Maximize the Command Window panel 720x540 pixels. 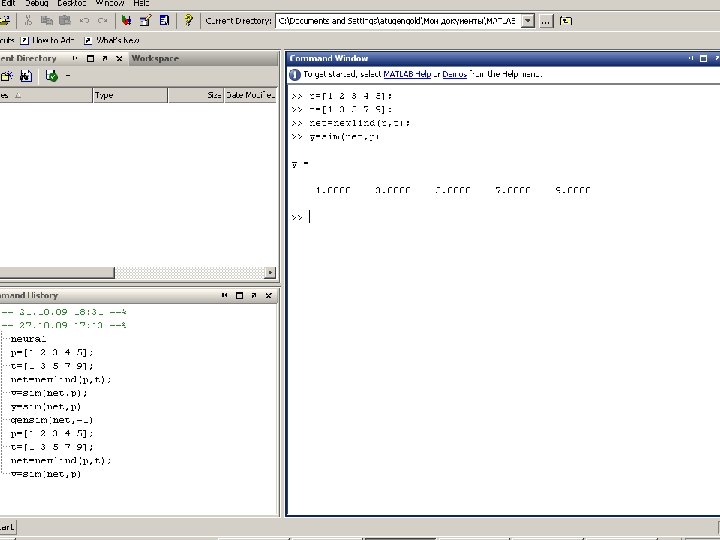pos(703,58)
